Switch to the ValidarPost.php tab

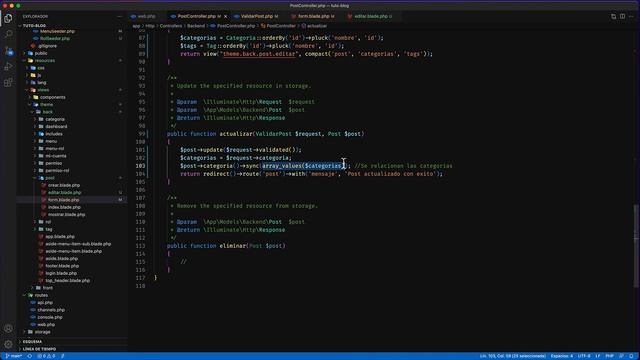point(257,16)
